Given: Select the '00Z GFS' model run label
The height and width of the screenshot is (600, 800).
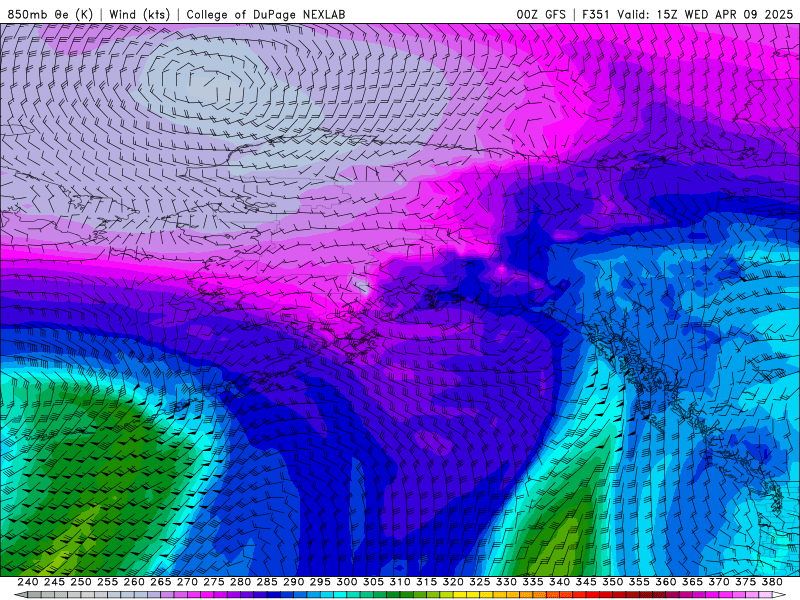Looking at the screenshot, I should point(541,15).
